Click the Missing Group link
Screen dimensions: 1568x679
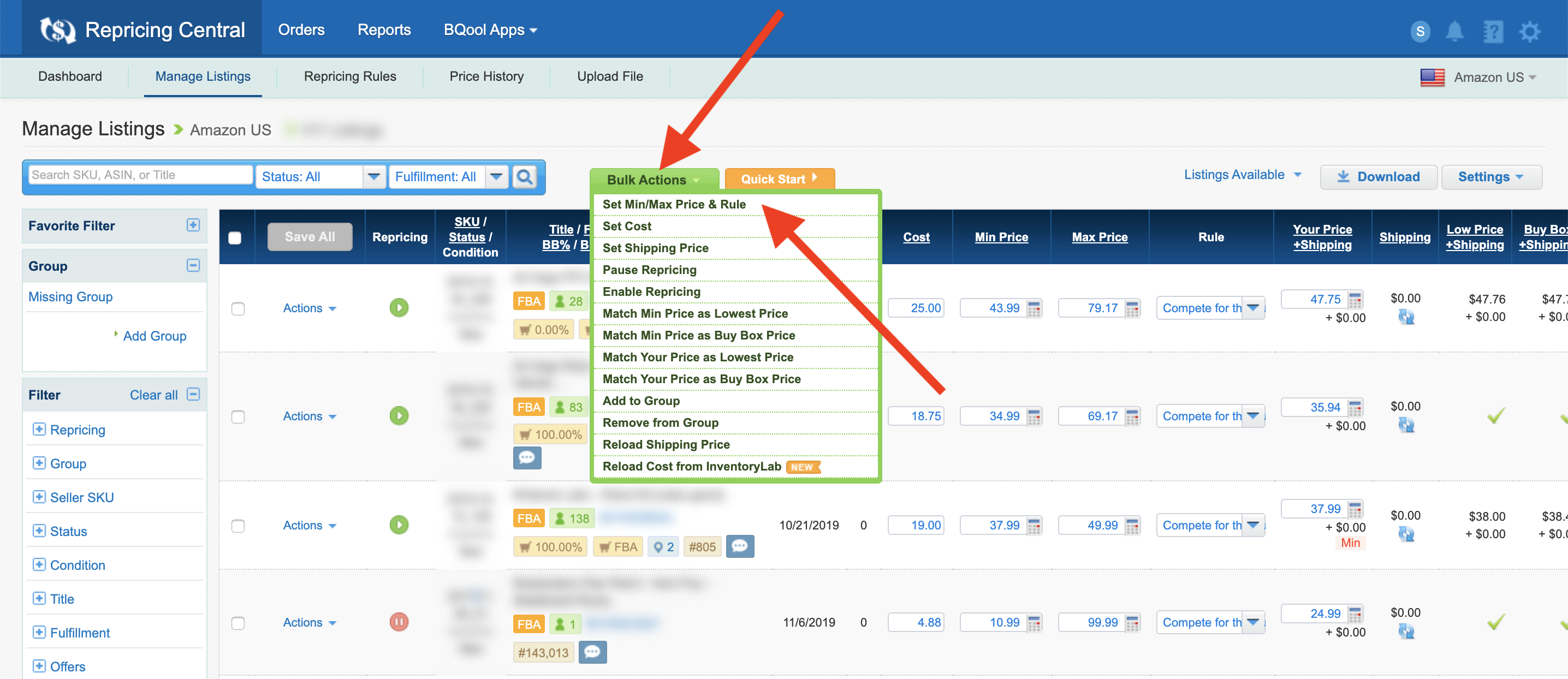70,297
